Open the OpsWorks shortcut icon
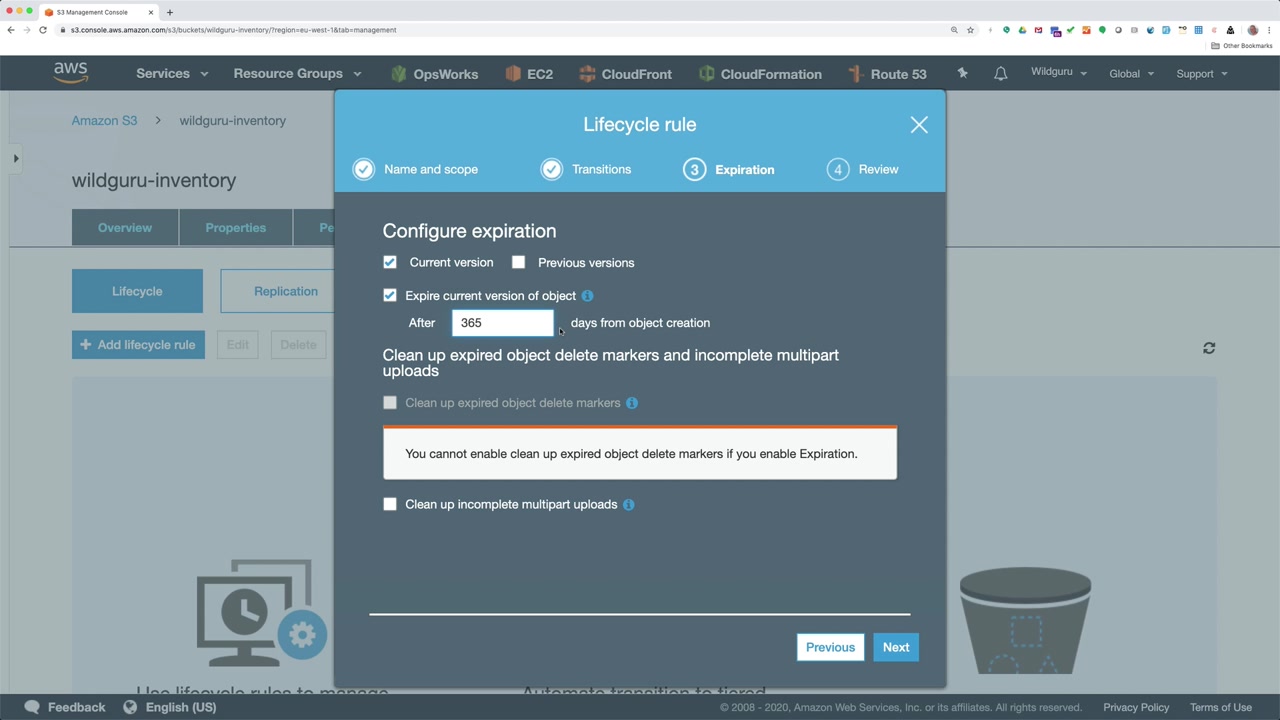Image resolution: width=1280 pixels, height=720 pixels. pyautogui.click(x=399, y=74)
